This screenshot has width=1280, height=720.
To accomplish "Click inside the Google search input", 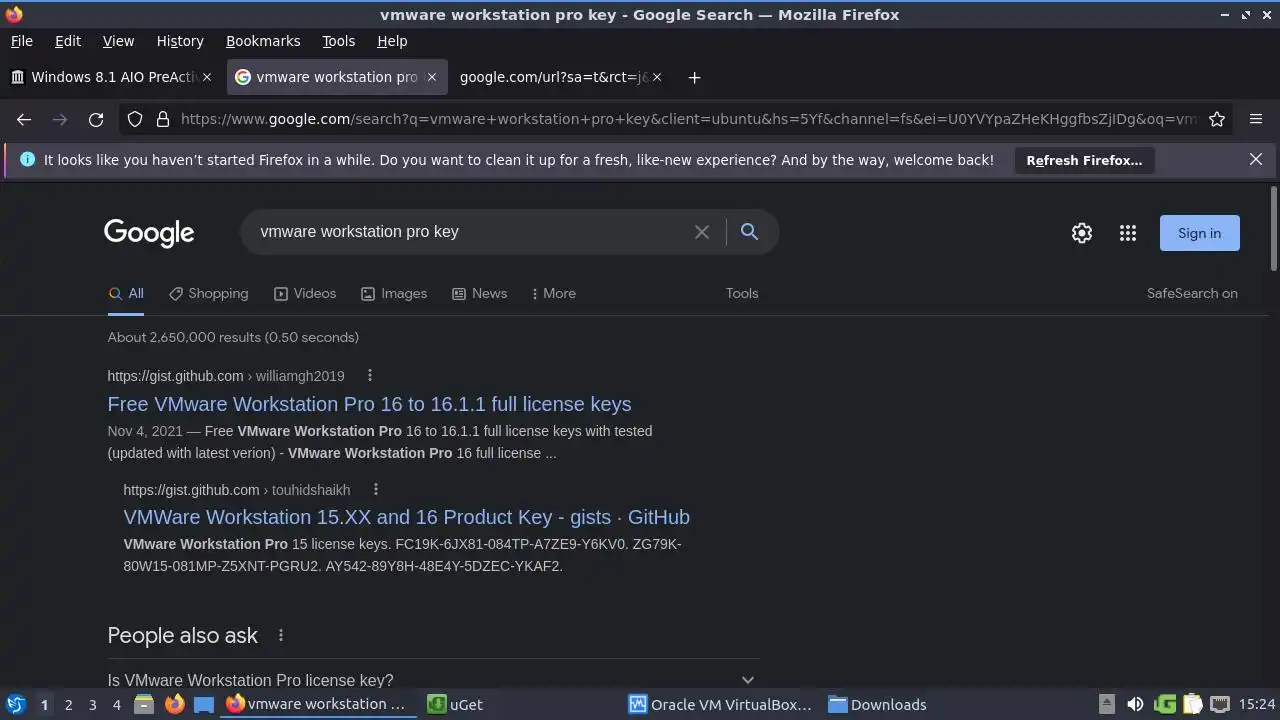I will (x=470, y=232).
